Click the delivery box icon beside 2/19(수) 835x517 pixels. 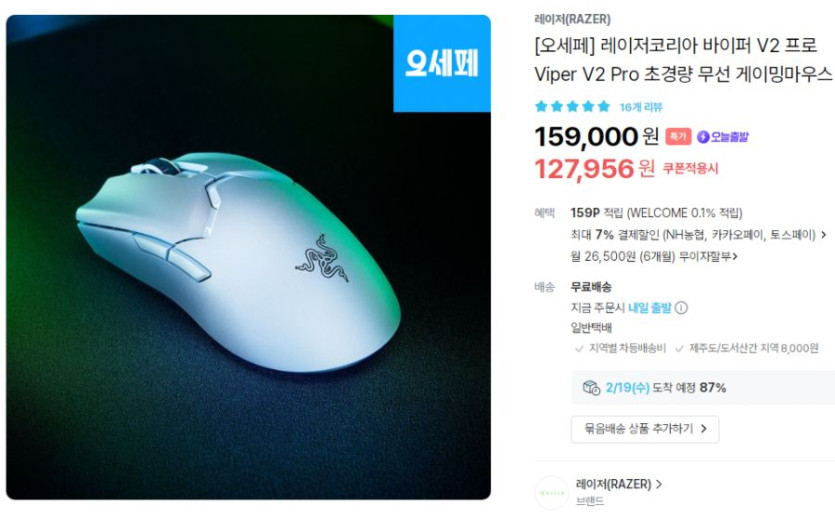click(x=591, y=387)
